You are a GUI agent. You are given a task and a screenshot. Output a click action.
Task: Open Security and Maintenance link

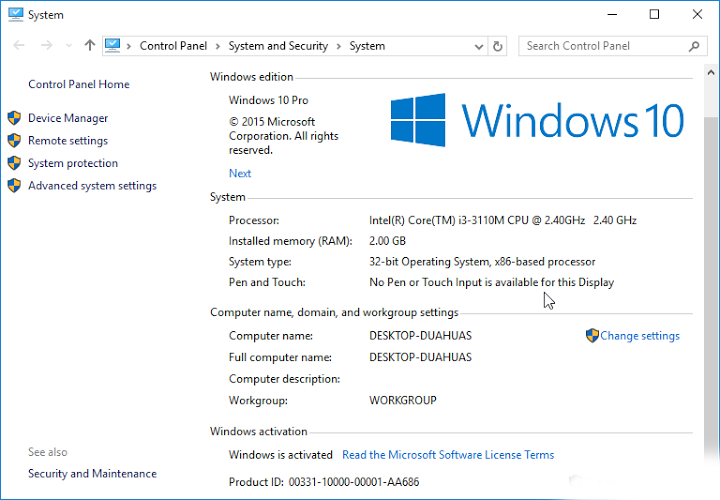(x=92, y=473)
